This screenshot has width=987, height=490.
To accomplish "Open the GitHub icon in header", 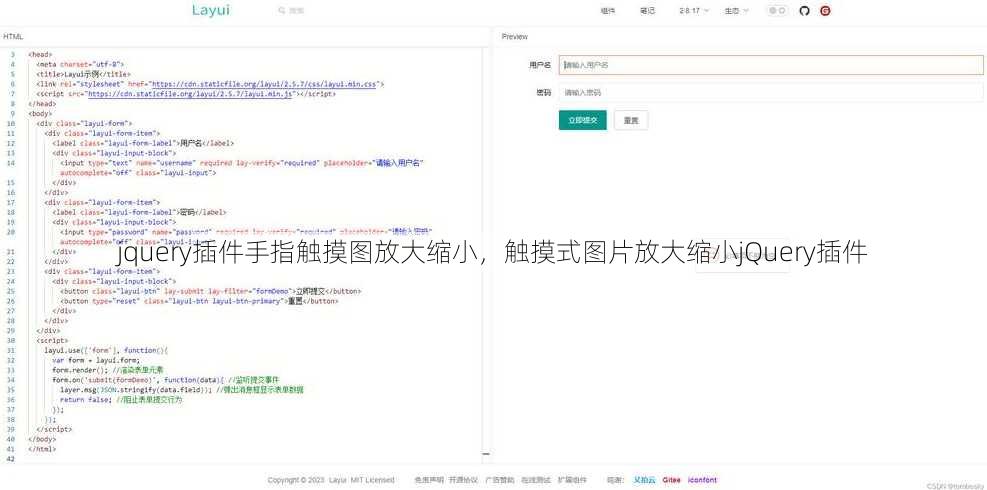I will pyautogui.click(x=804, y=11).
